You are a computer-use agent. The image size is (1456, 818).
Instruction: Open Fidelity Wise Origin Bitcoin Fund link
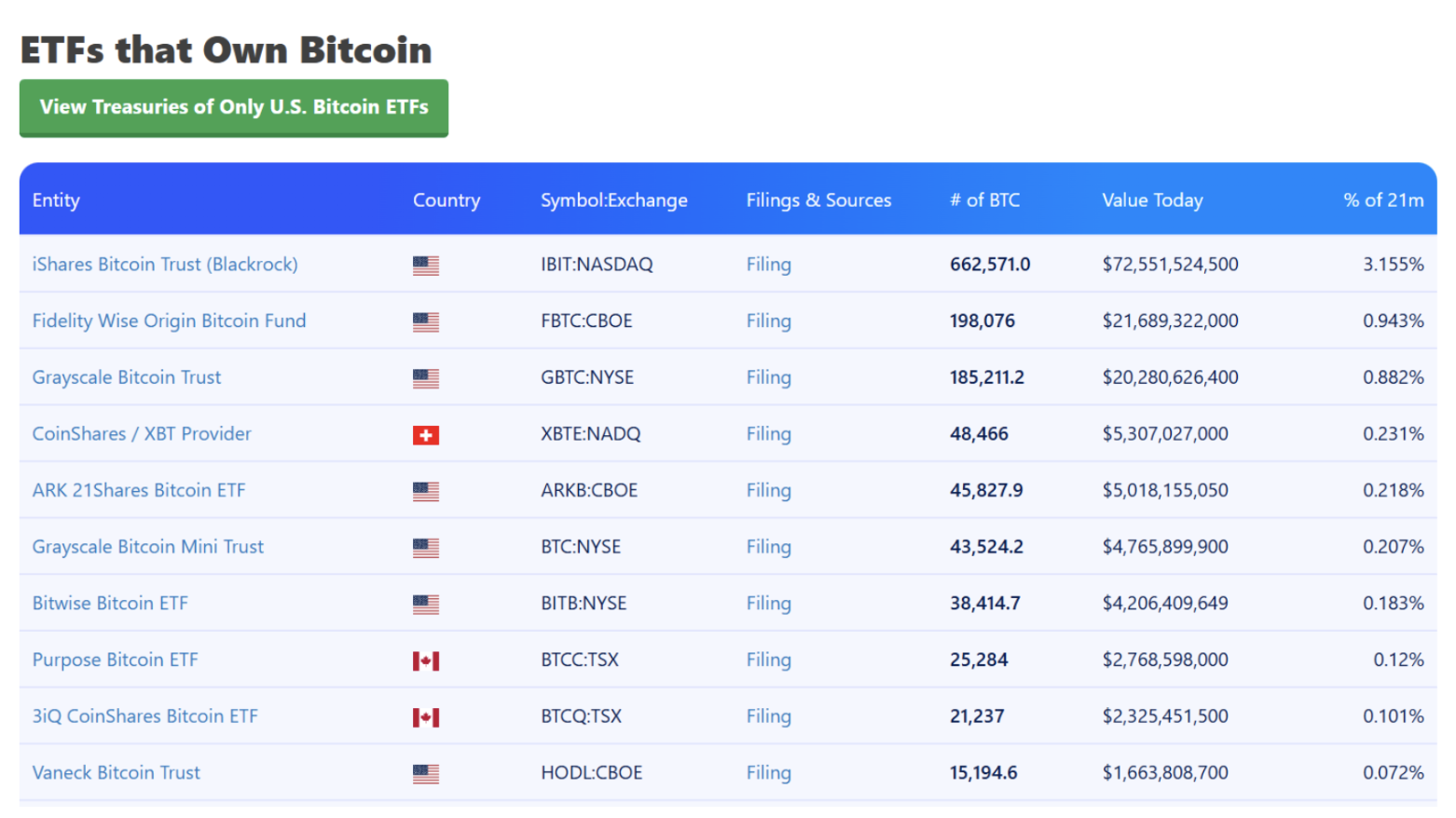[x=169, y=320]
